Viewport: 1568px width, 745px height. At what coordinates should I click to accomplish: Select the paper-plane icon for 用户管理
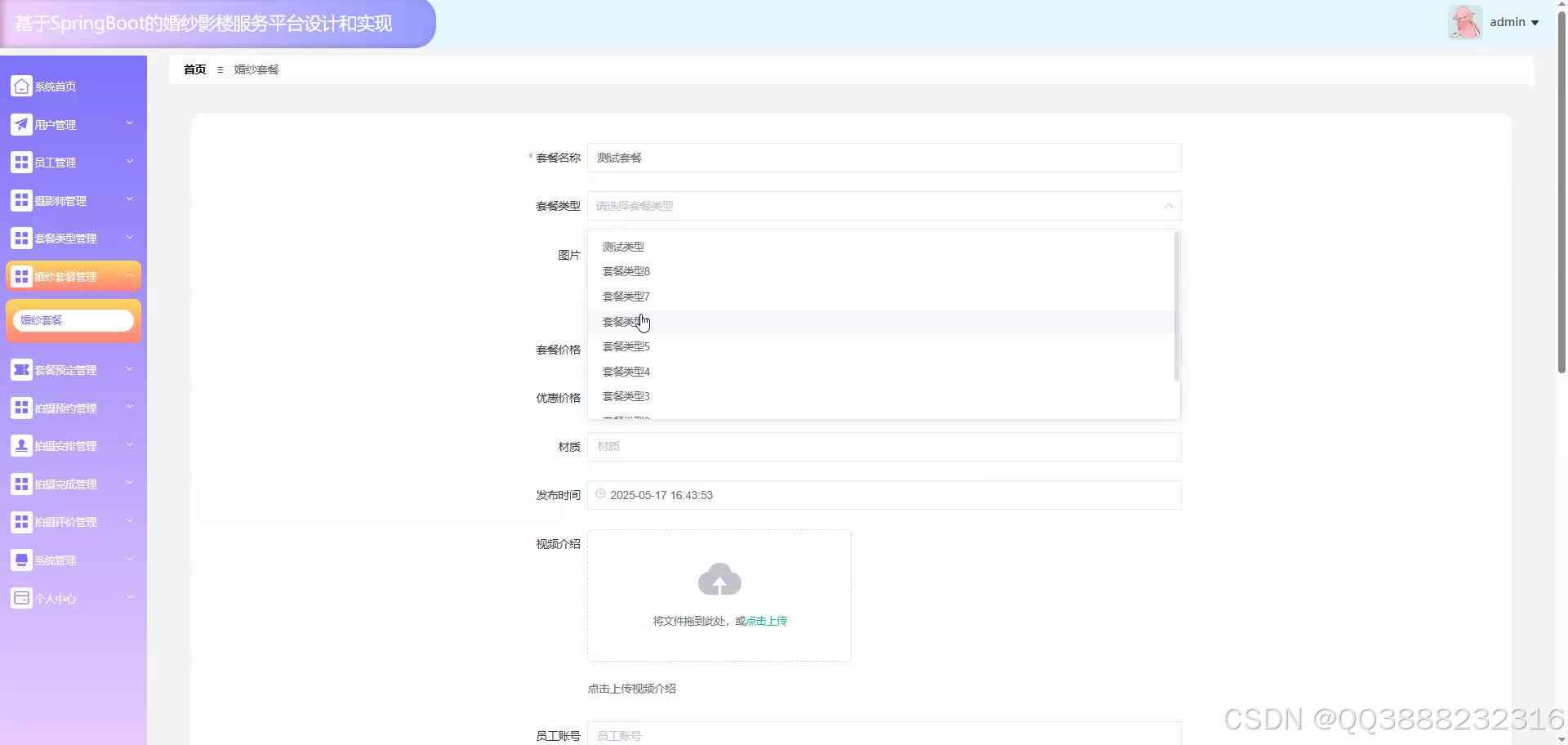[x=21, y=124]
